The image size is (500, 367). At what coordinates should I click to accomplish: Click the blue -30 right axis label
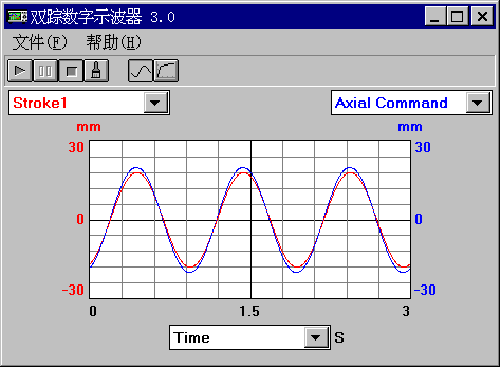[x=425, y=290]
